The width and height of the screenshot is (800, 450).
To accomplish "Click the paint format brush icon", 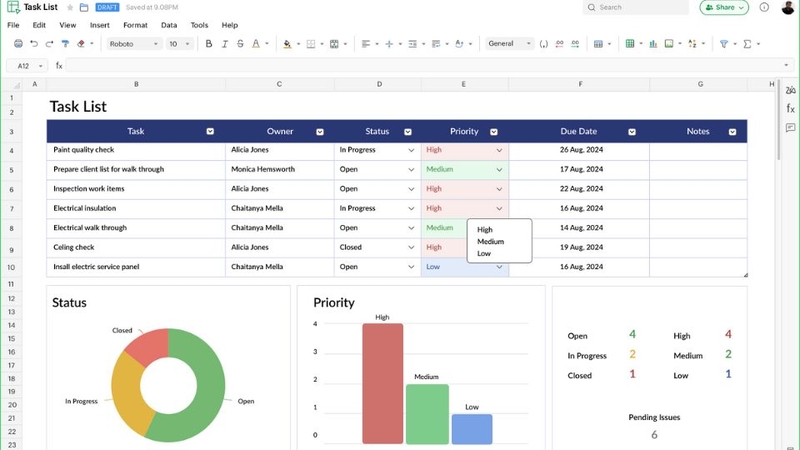I will (65, 44).
